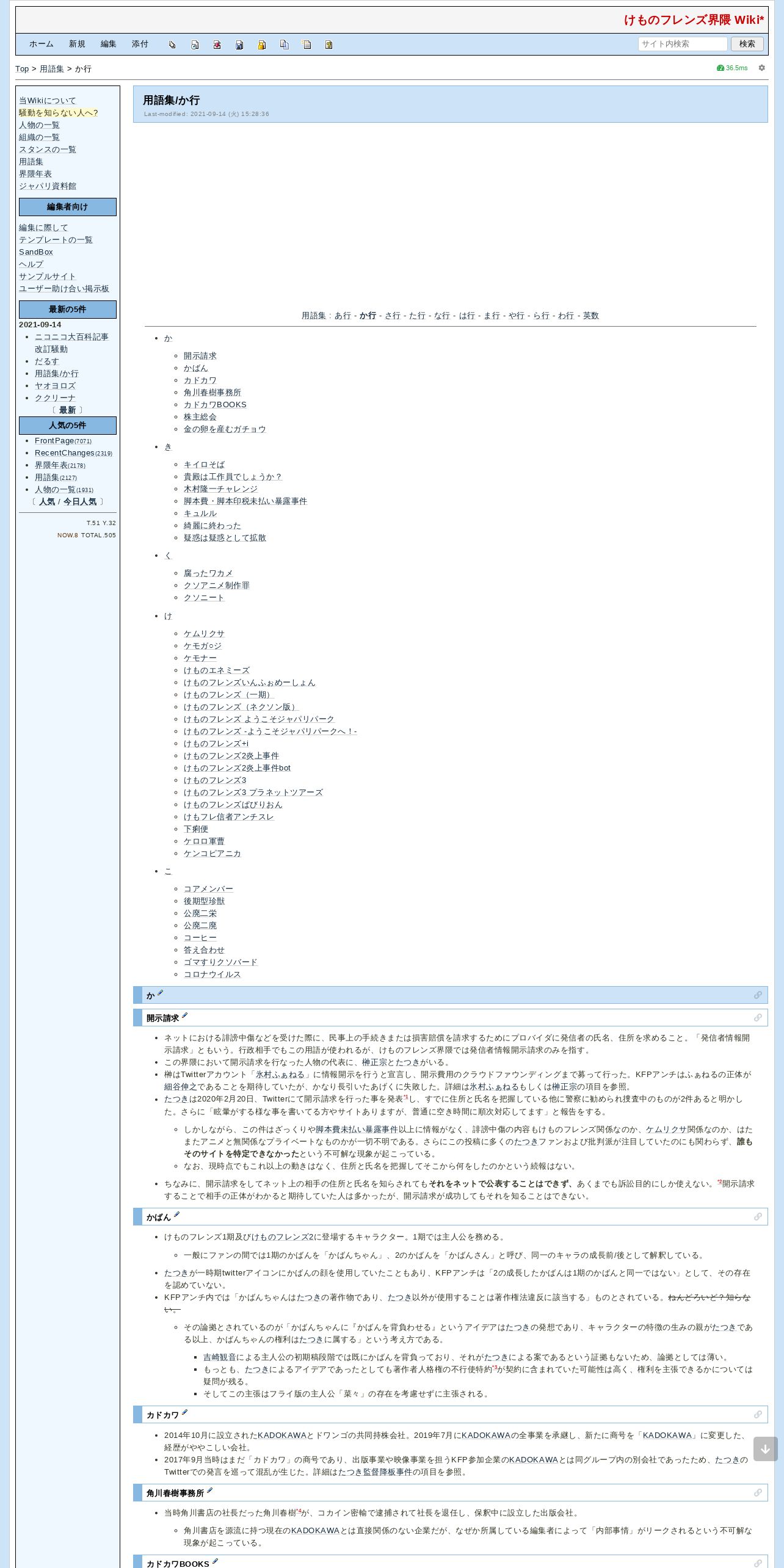The height and width of the screenshot is (1568, 784).
Task: Click the anchor link icon on 開示請求 bar
Action: pyautogui.click(x=758, y=1018)
